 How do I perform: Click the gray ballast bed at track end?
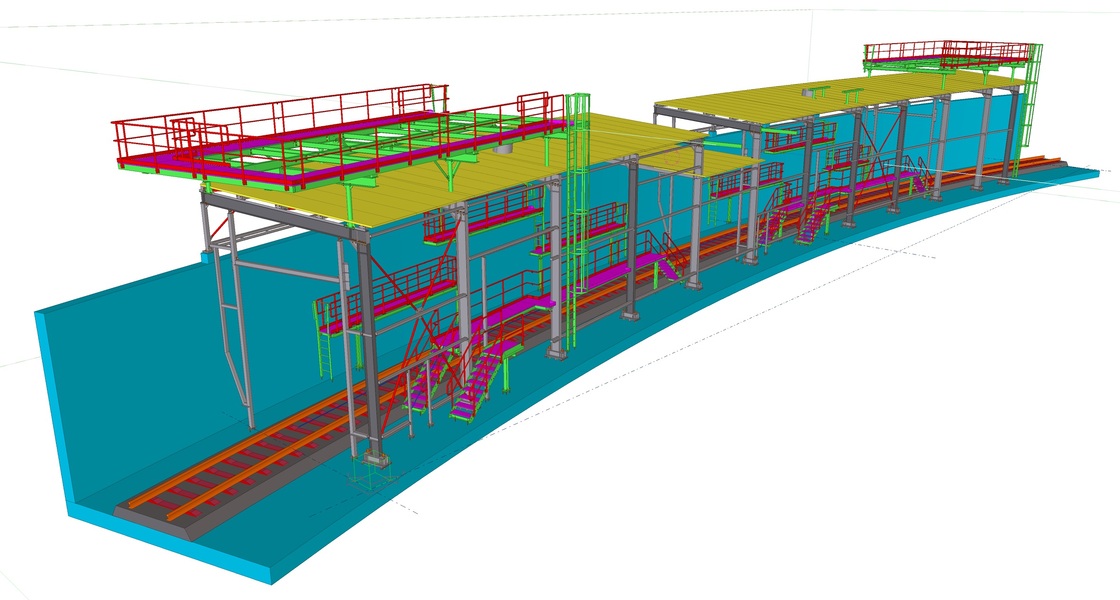(x=152, y=510)
